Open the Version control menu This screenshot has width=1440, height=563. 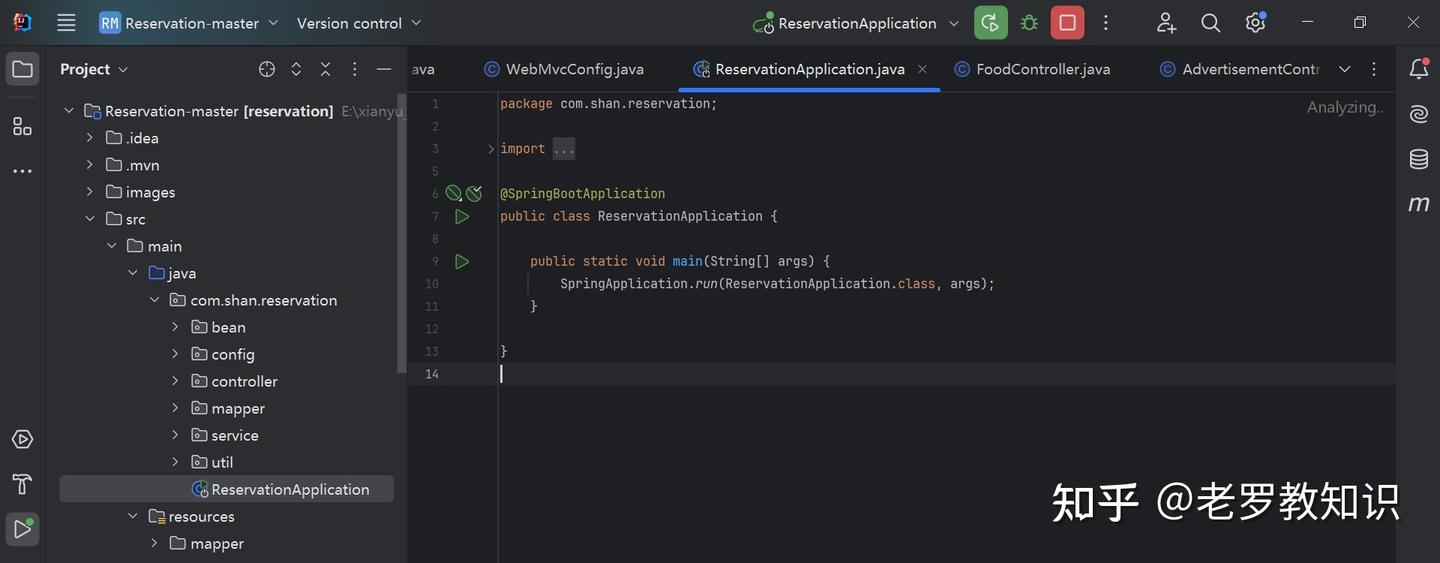point(359,23)
